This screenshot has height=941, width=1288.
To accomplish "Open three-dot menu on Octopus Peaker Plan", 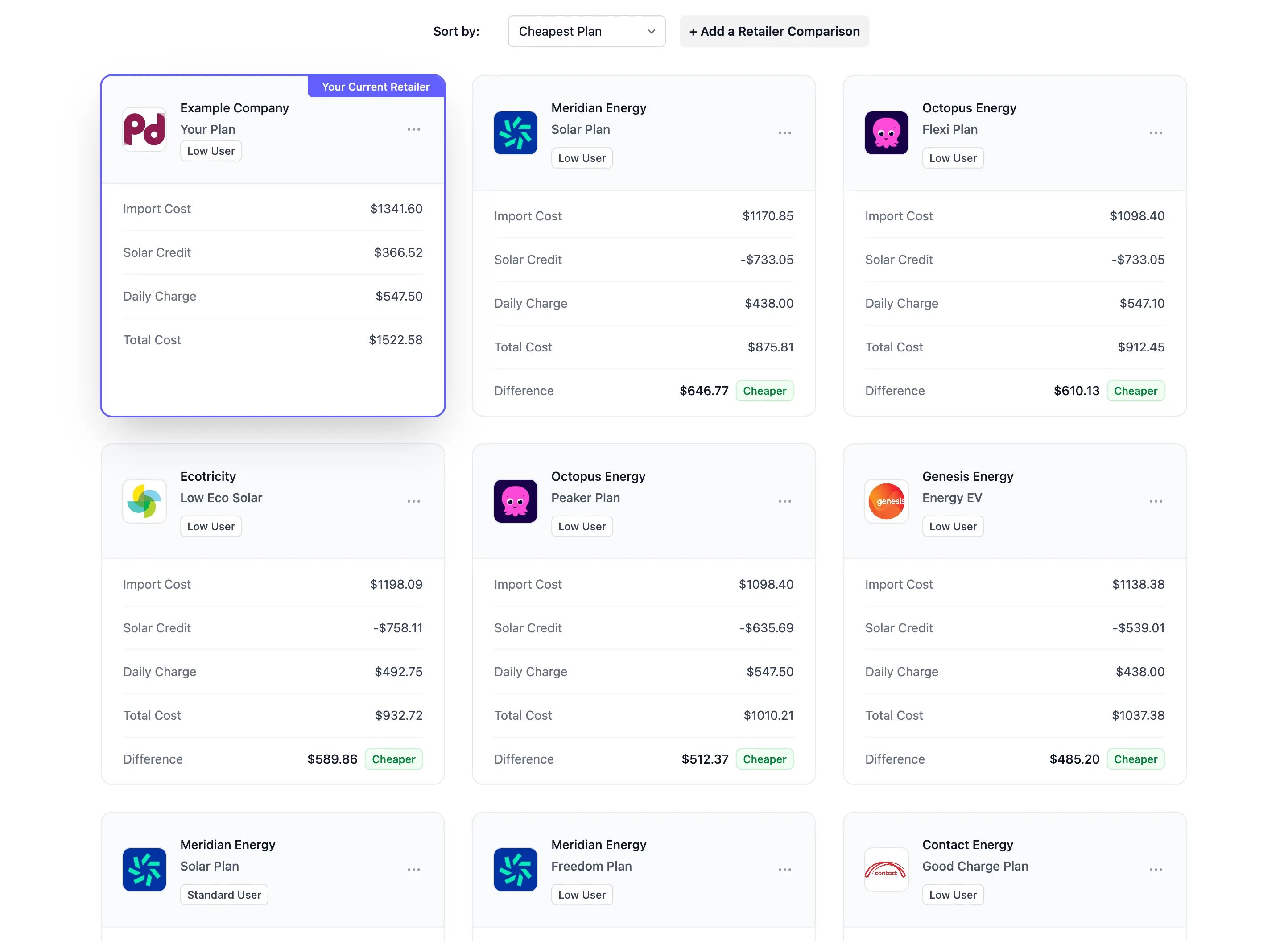I will (x=784, y=501).
